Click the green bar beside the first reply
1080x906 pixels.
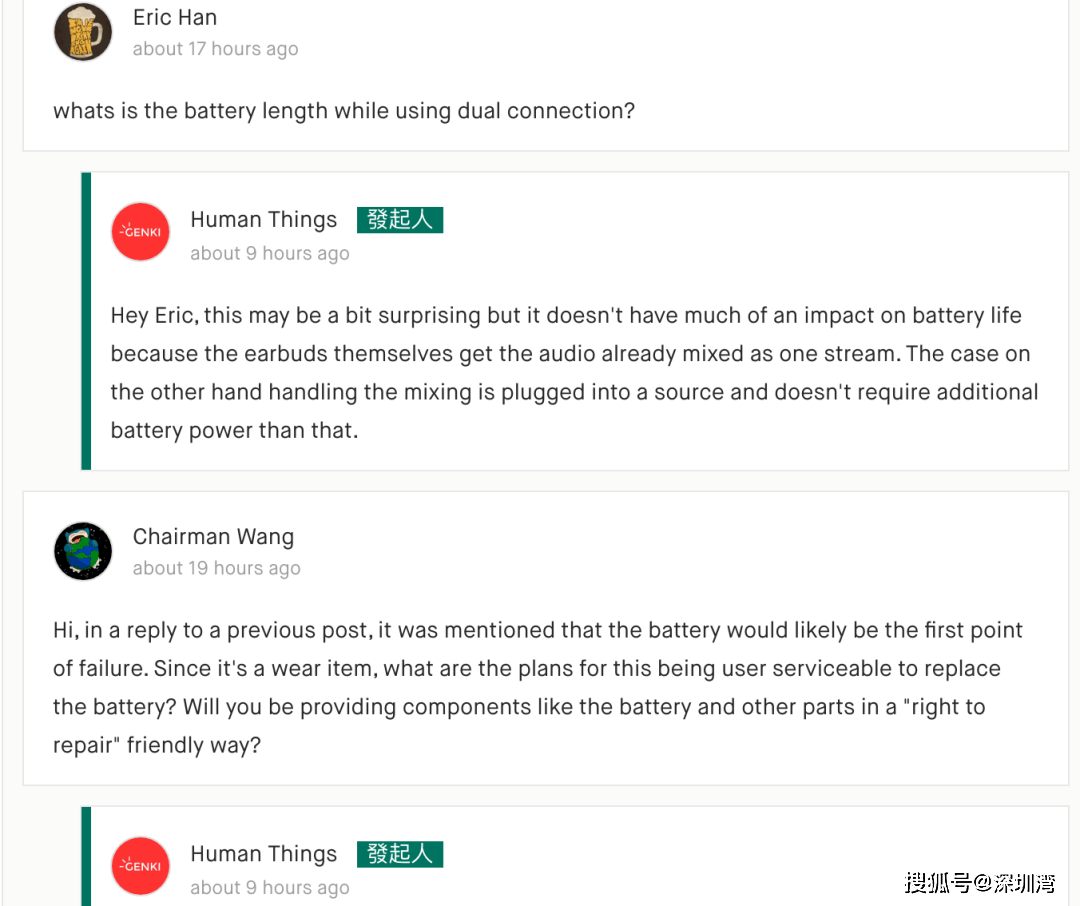[x=86, y=321]
